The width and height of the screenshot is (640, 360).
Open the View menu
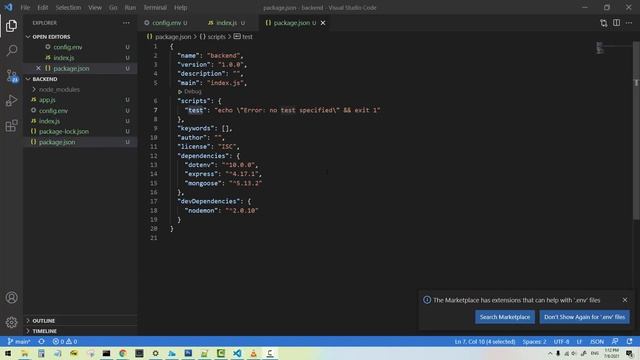click(x=95, y=7)
